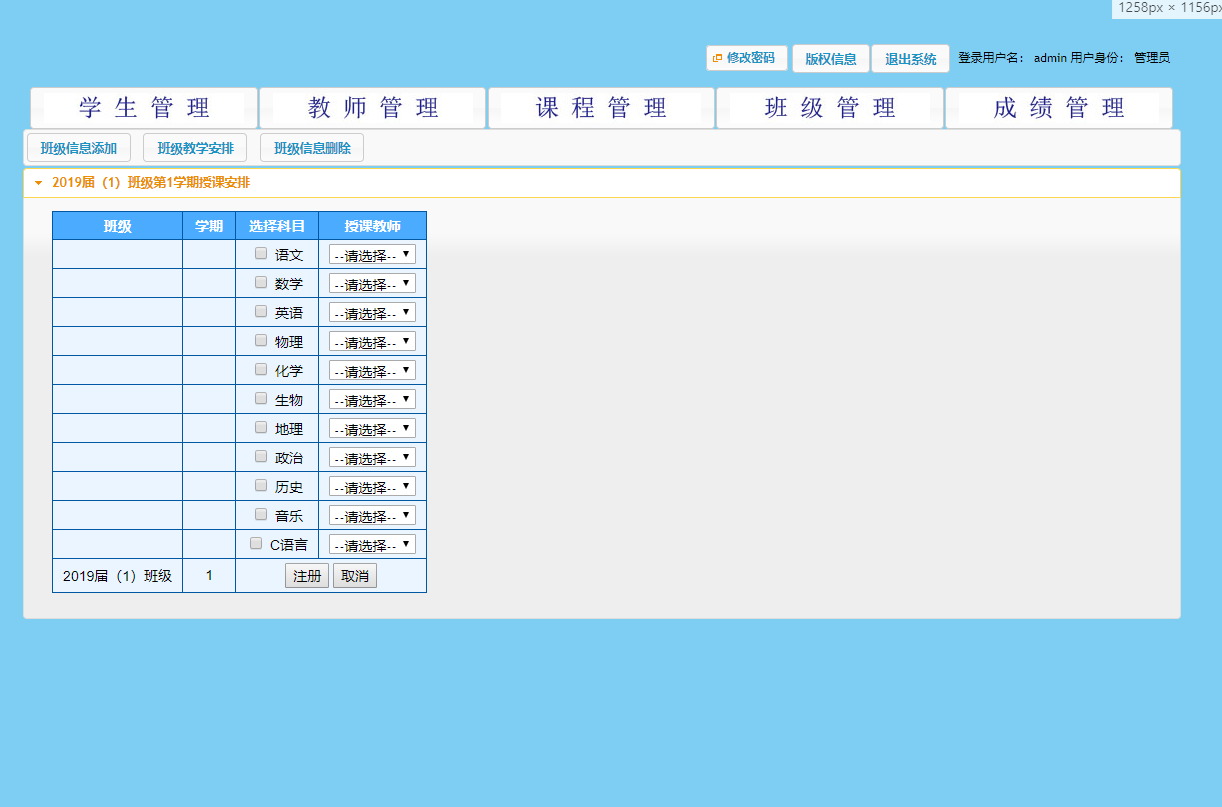Go to 成绩管理 menu

(1058, 108)
